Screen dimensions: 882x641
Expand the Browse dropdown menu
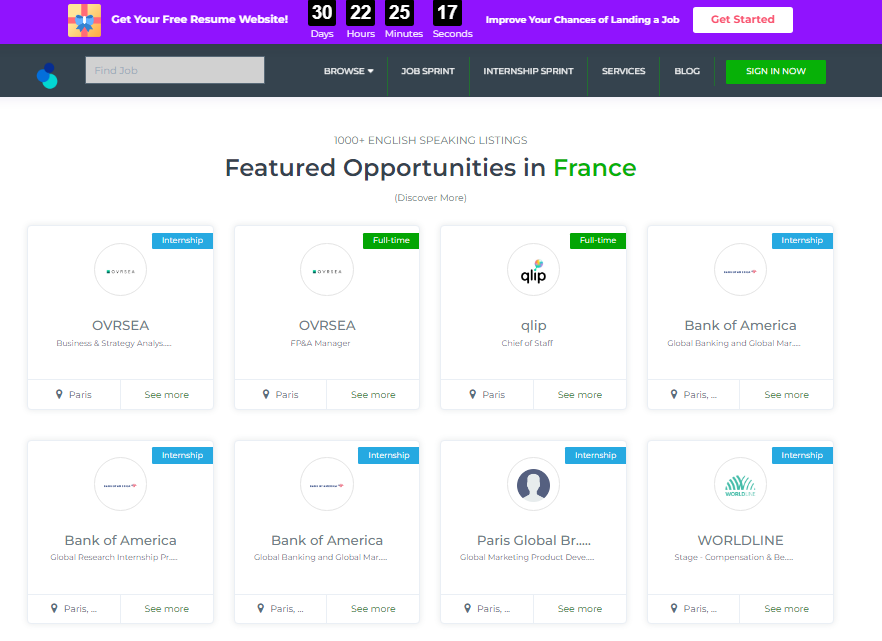[x=348, y=71]
